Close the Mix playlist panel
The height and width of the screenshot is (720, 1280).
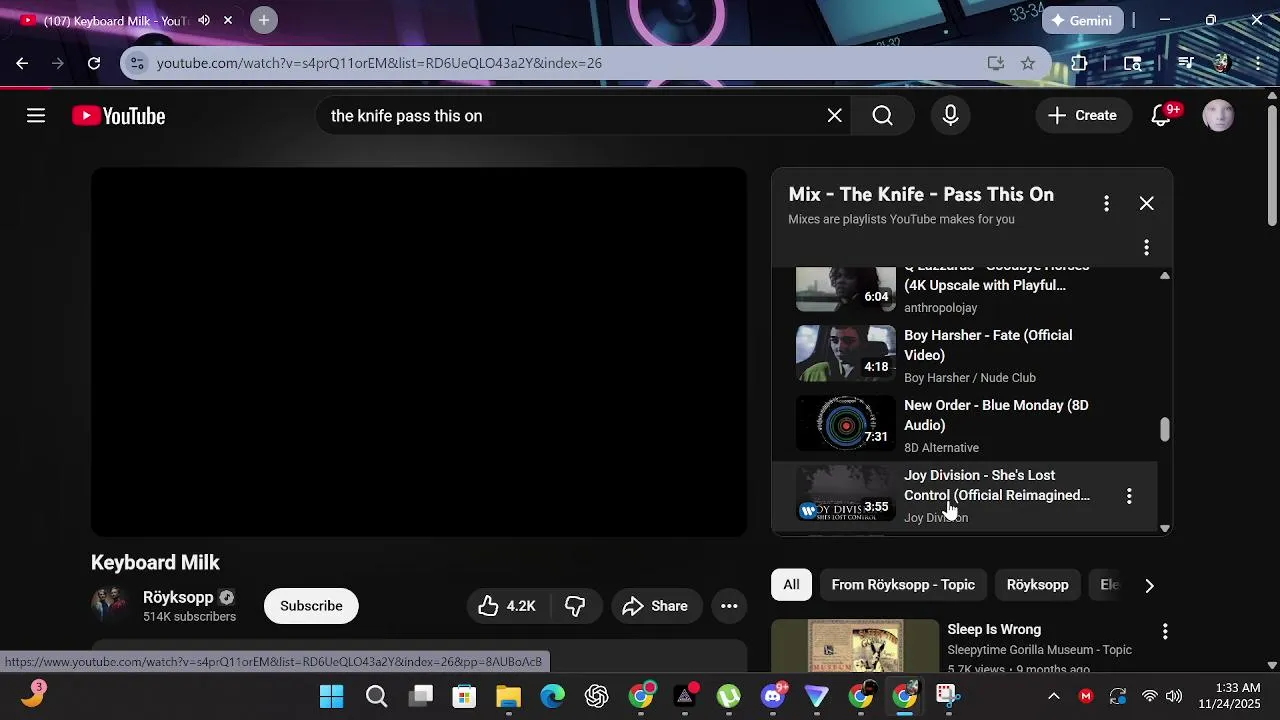[1146, 203]
